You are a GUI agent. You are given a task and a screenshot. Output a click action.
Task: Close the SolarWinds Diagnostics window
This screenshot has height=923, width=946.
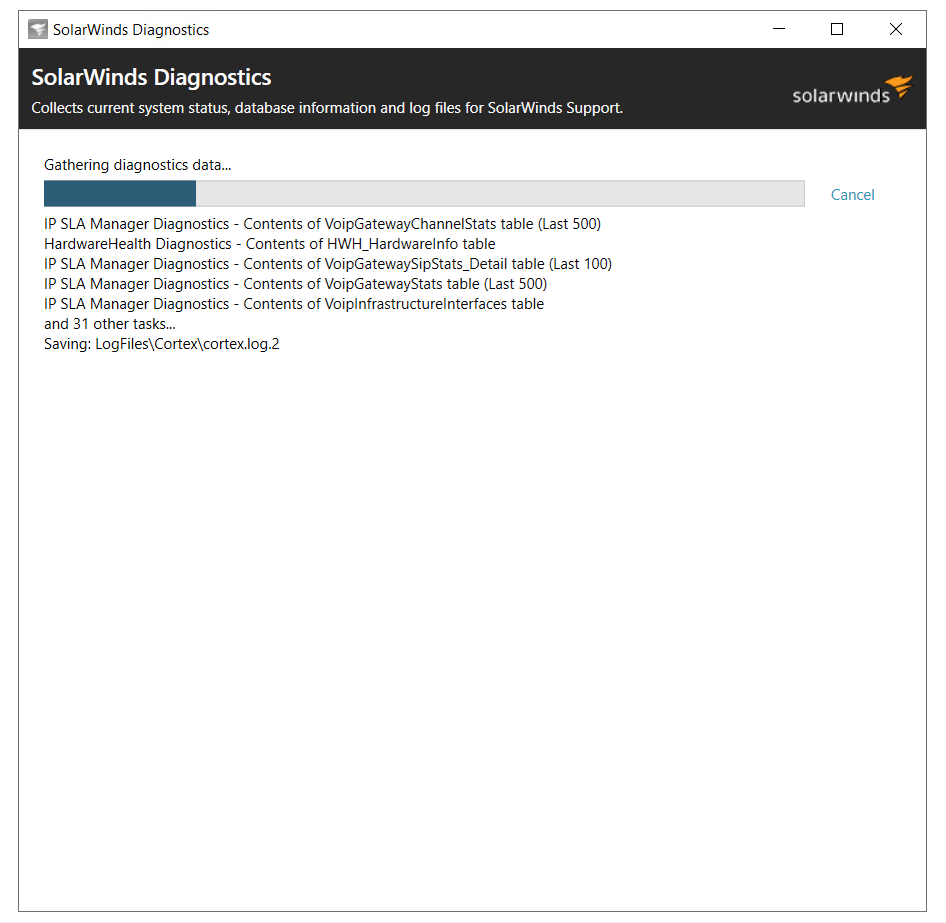(896, 29)
